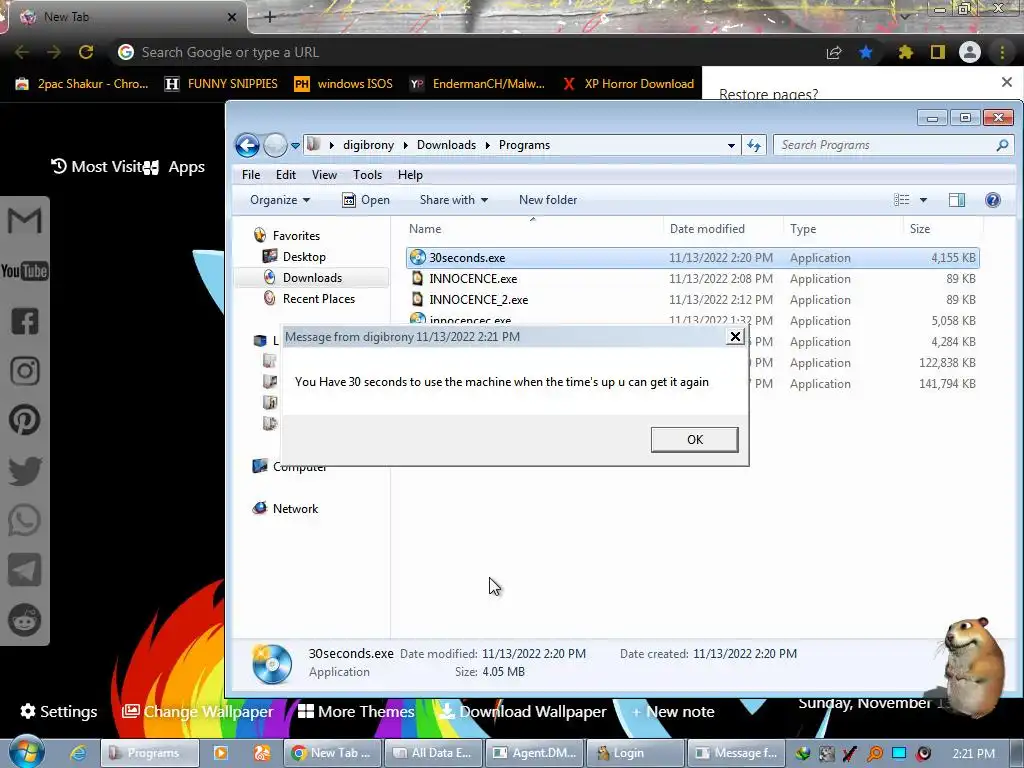
Task: Open the Organize dropdown
Action: 280,200
